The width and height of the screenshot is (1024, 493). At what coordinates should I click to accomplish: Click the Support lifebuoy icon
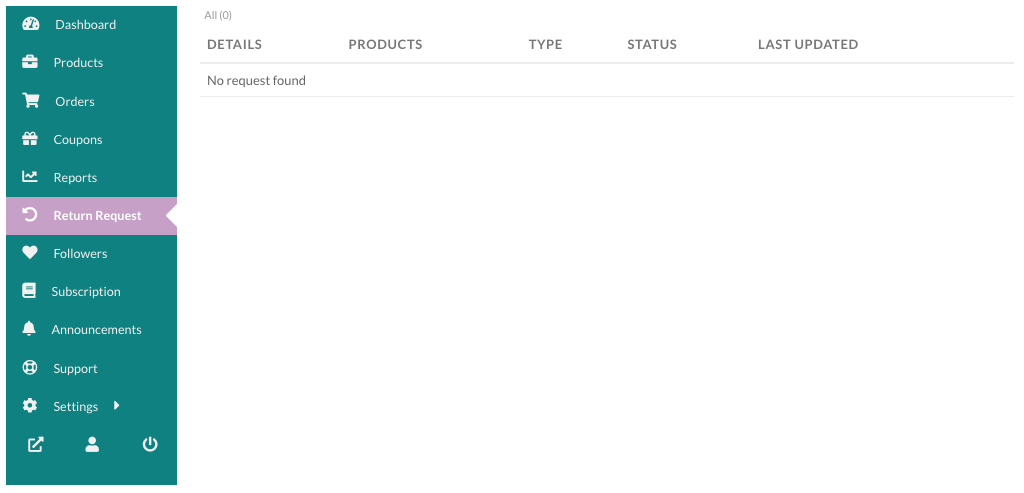[29, 368]
